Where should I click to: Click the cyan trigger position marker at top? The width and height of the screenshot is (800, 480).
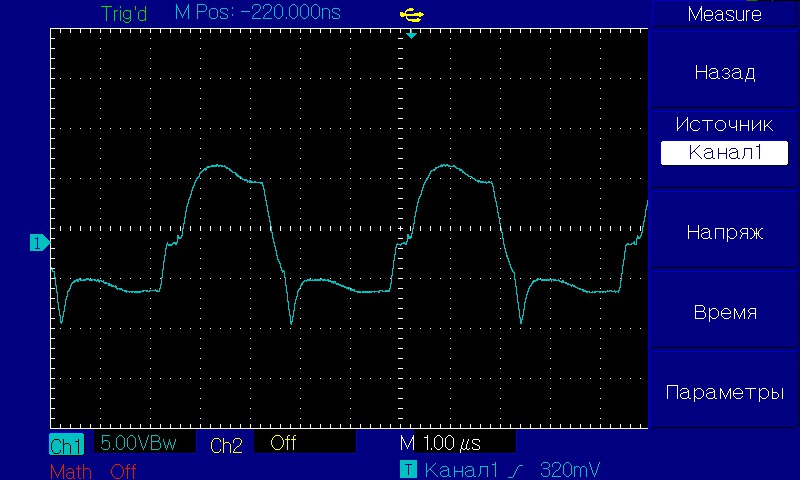410,34
